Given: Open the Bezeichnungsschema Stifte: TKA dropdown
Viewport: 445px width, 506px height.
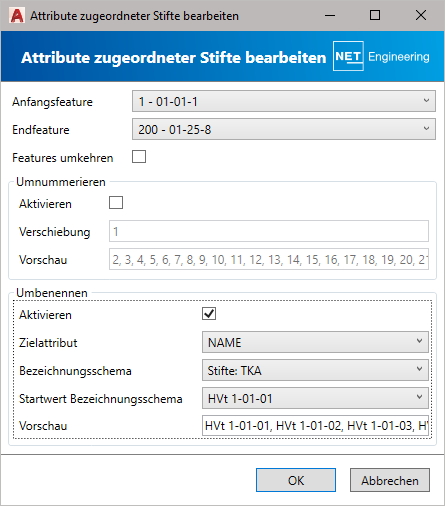Looking at the screenshot, I should pos(315,370).
